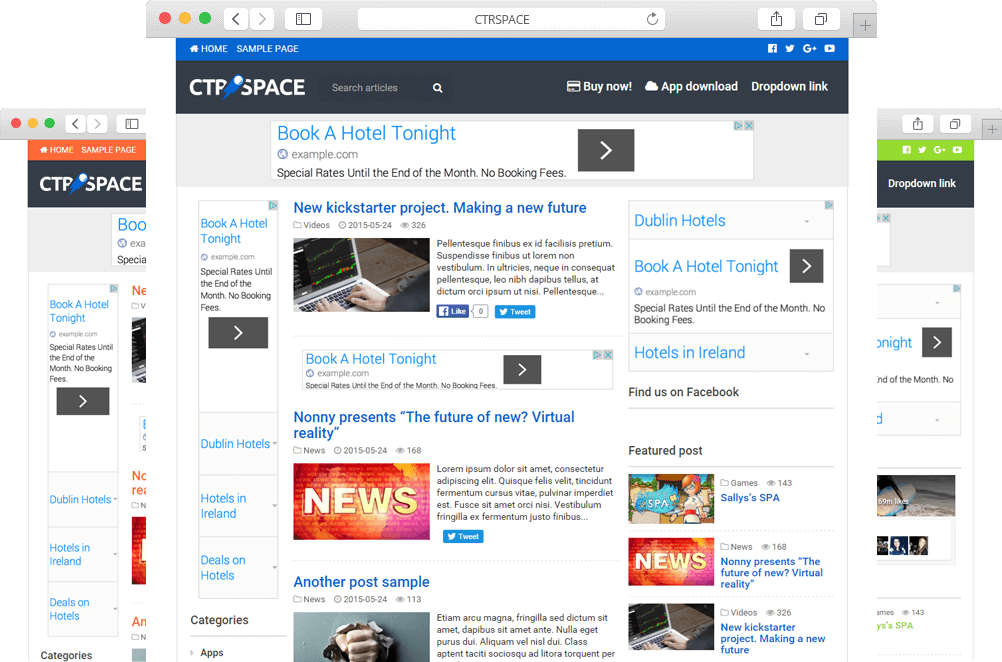Click the forward arrow in the center browser toolbar

point(262,19)
